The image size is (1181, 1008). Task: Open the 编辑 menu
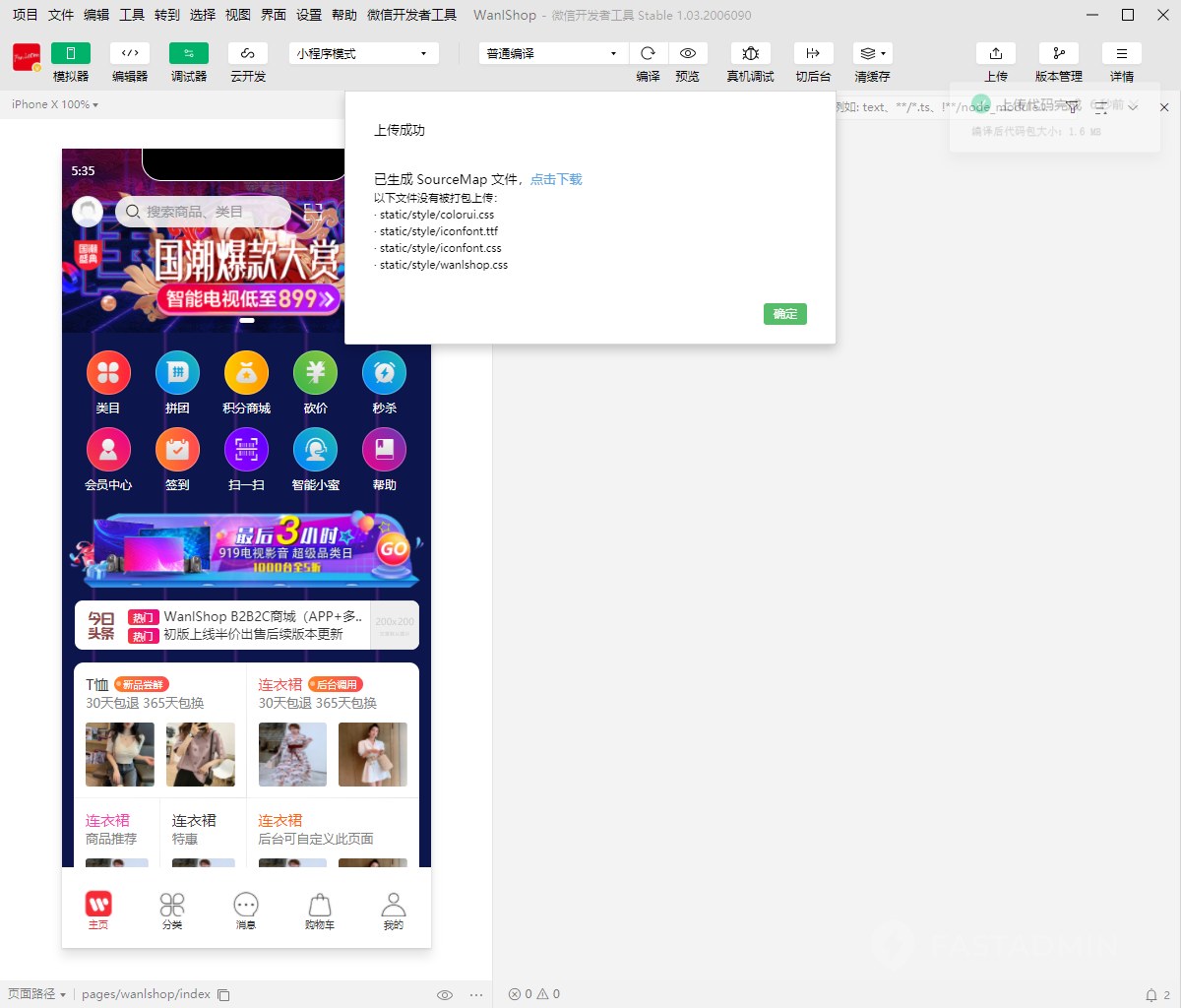[96, 15]
